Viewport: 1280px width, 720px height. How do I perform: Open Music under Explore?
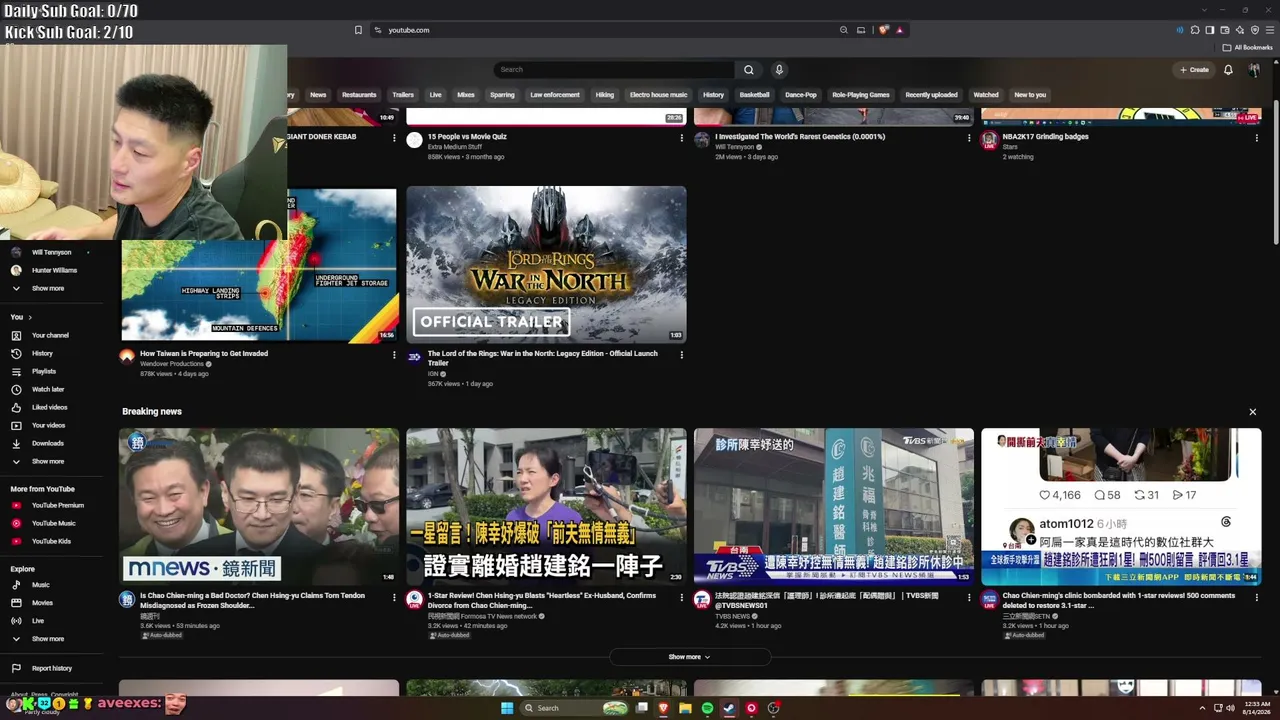[x=41, y=585]
